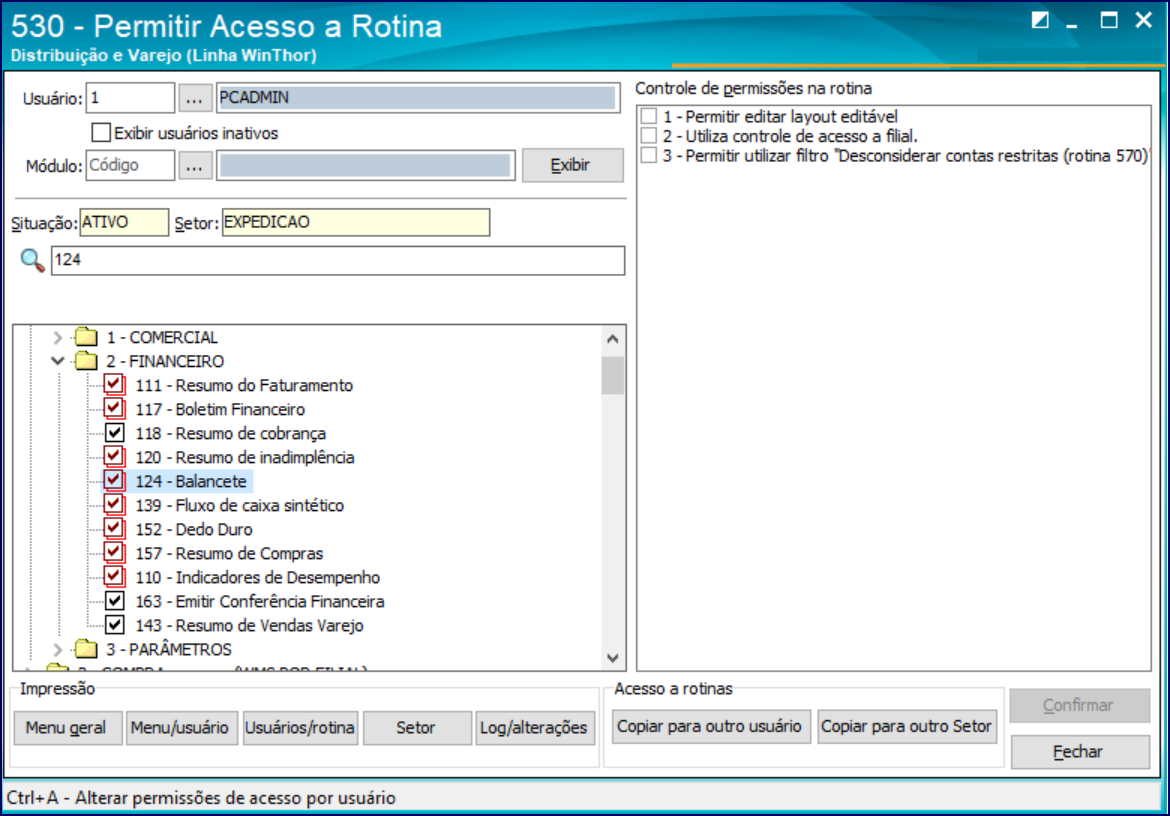Viewport: 1170px width, 816px height.
Task: Click scrollbar up arrow in routine tree
Action: click(613, 339)
